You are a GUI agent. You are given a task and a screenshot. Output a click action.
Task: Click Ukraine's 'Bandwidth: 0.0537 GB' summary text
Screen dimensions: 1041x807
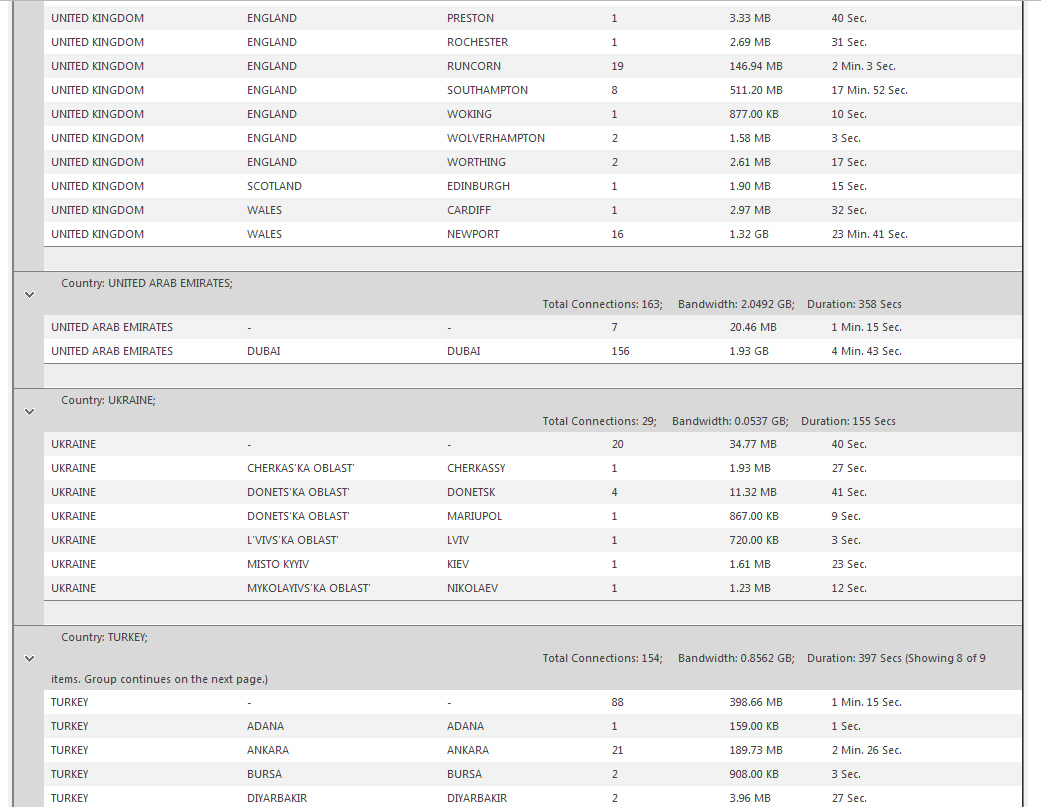(x=729, y=421)
